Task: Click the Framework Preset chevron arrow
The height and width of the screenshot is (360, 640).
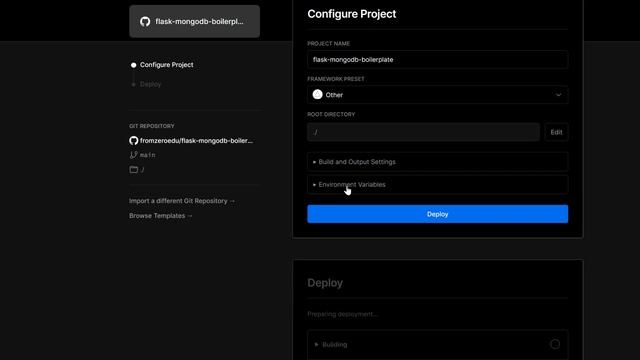Action: [558, 95]
